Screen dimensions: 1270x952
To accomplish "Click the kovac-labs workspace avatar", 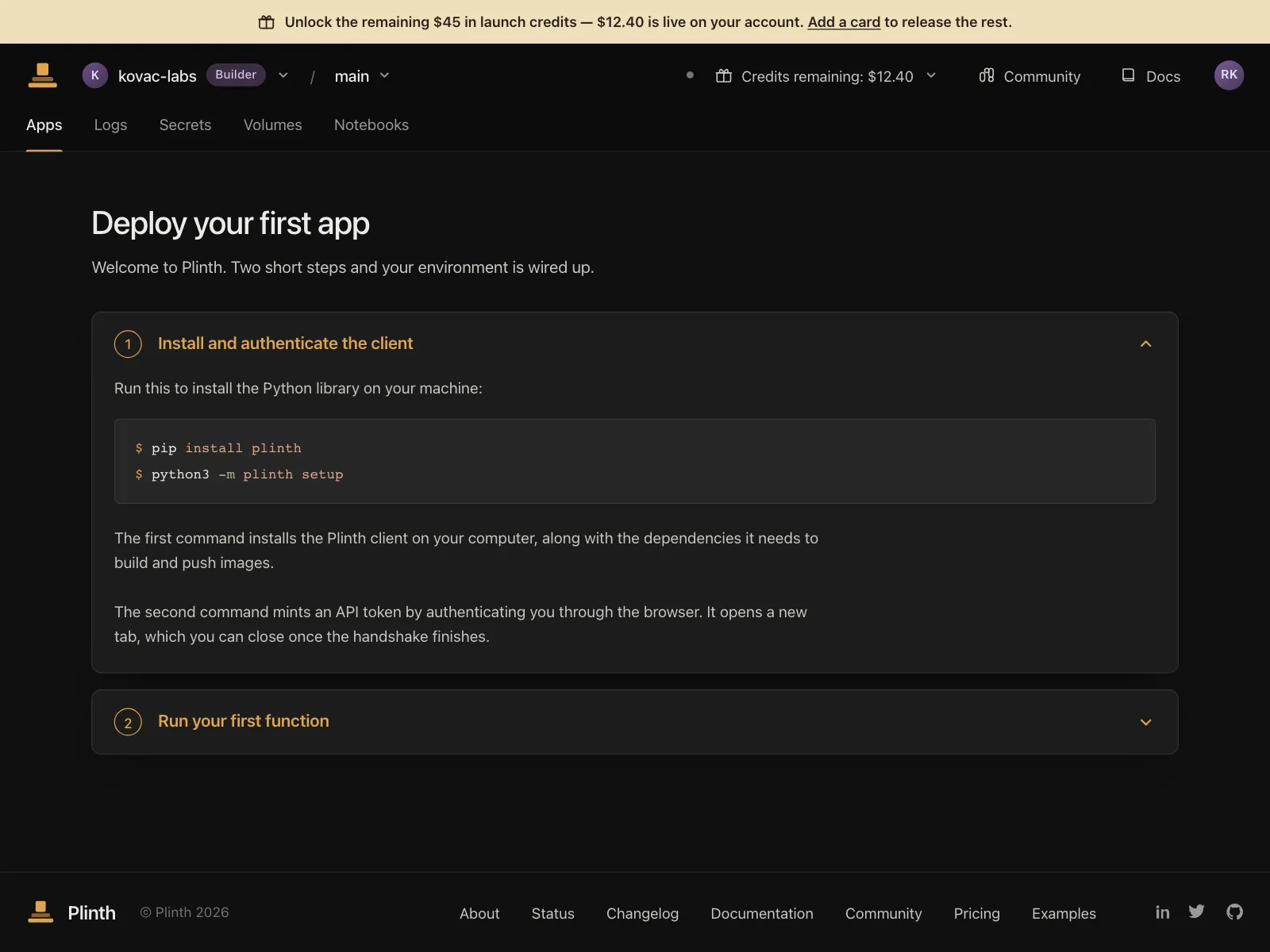I will click(x=95, y=75).
